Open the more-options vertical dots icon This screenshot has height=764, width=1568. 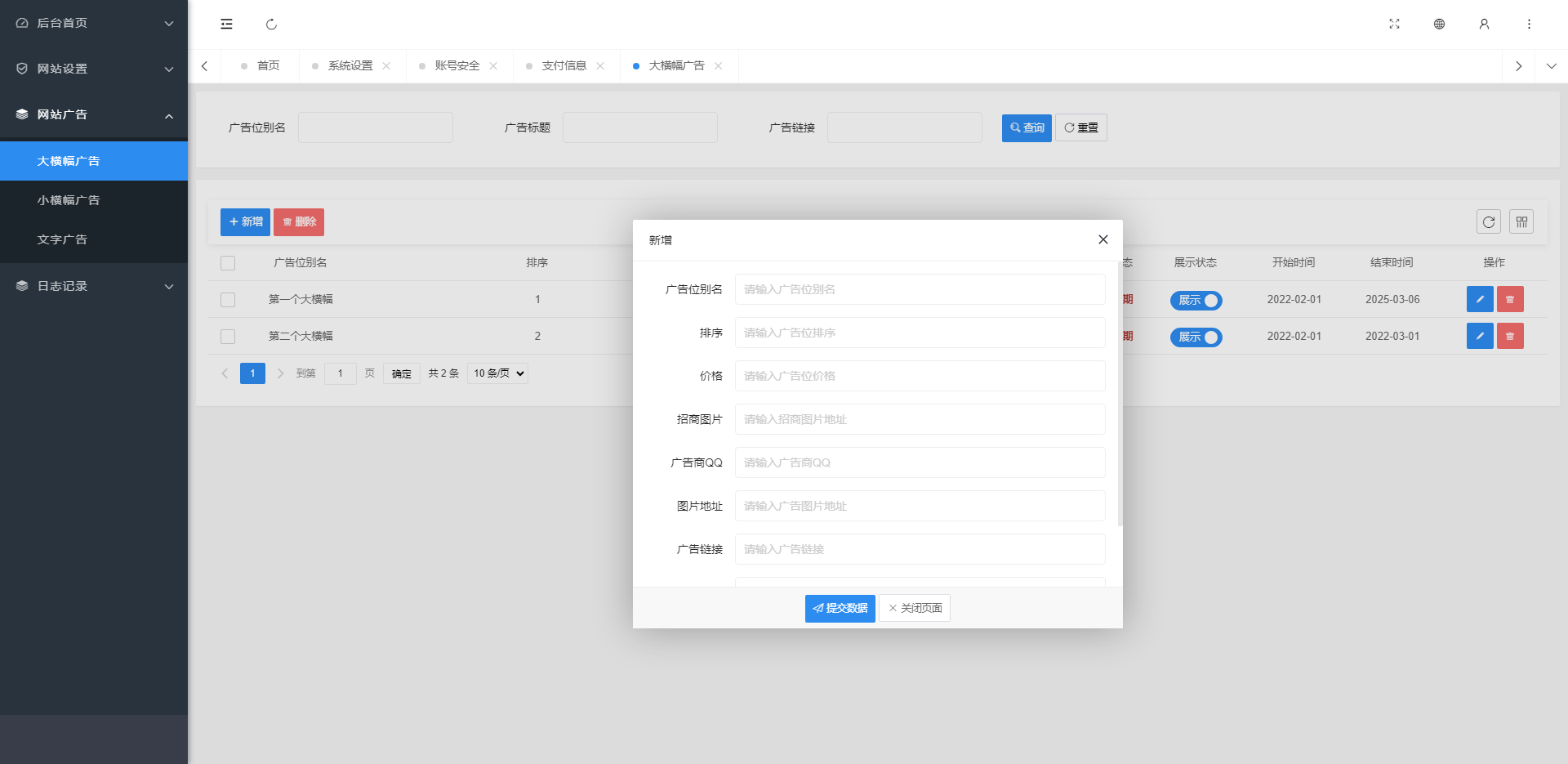click(x=1529, y=24)
